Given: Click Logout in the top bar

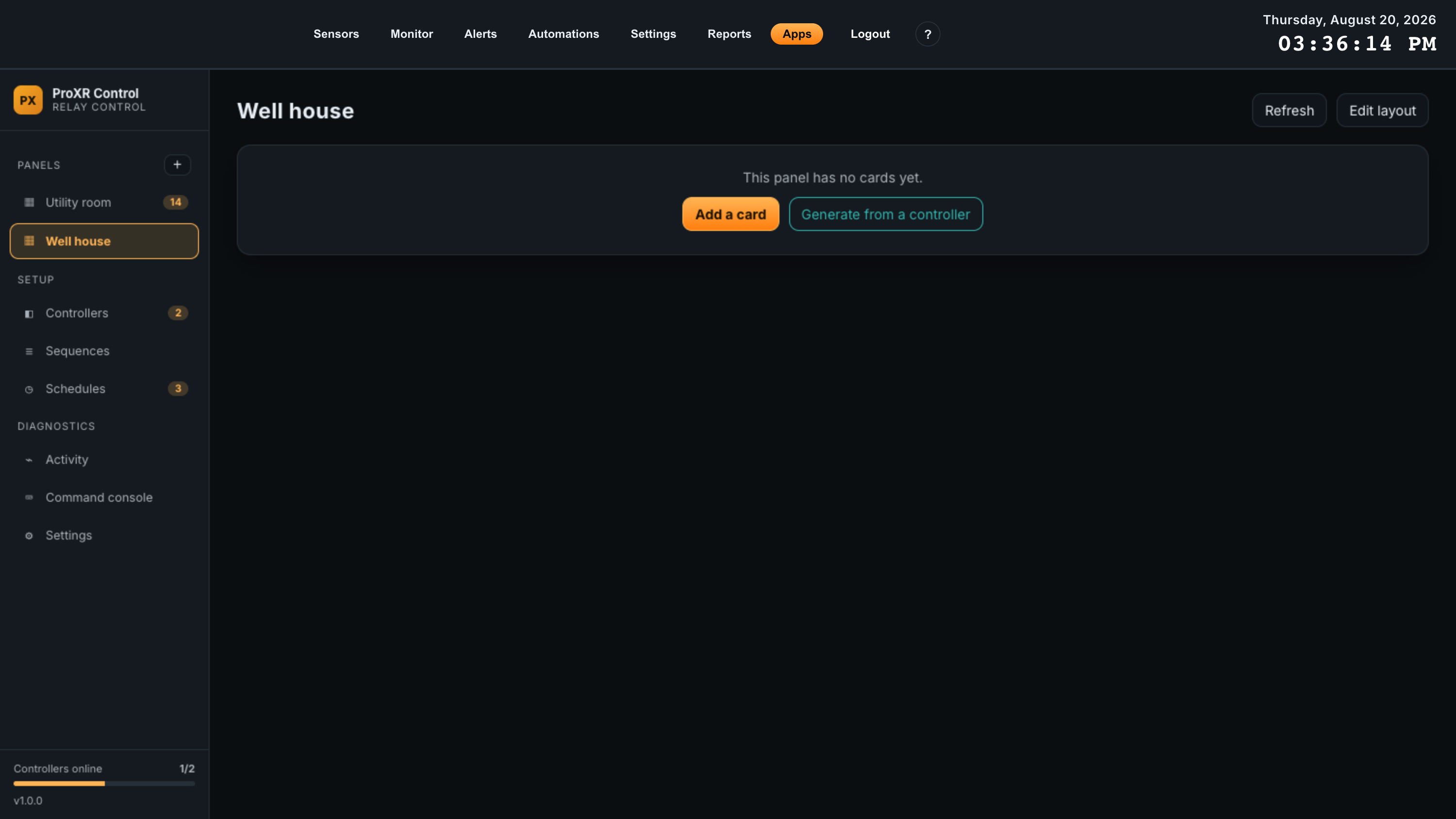Looking at the screenshot, I should (x=870, y=34).
